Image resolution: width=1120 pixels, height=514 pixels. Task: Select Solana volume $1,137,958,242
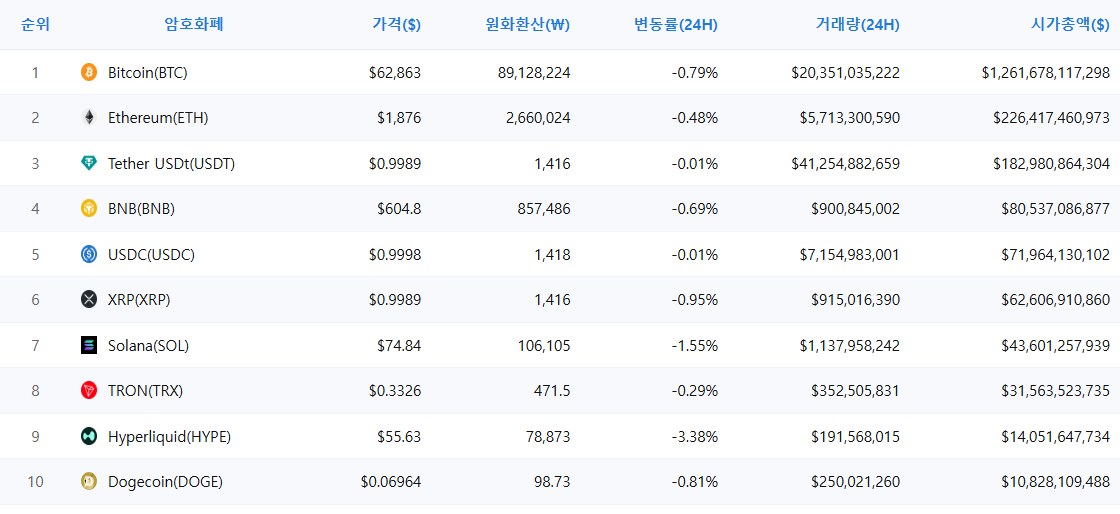click(x=850, y=346)
